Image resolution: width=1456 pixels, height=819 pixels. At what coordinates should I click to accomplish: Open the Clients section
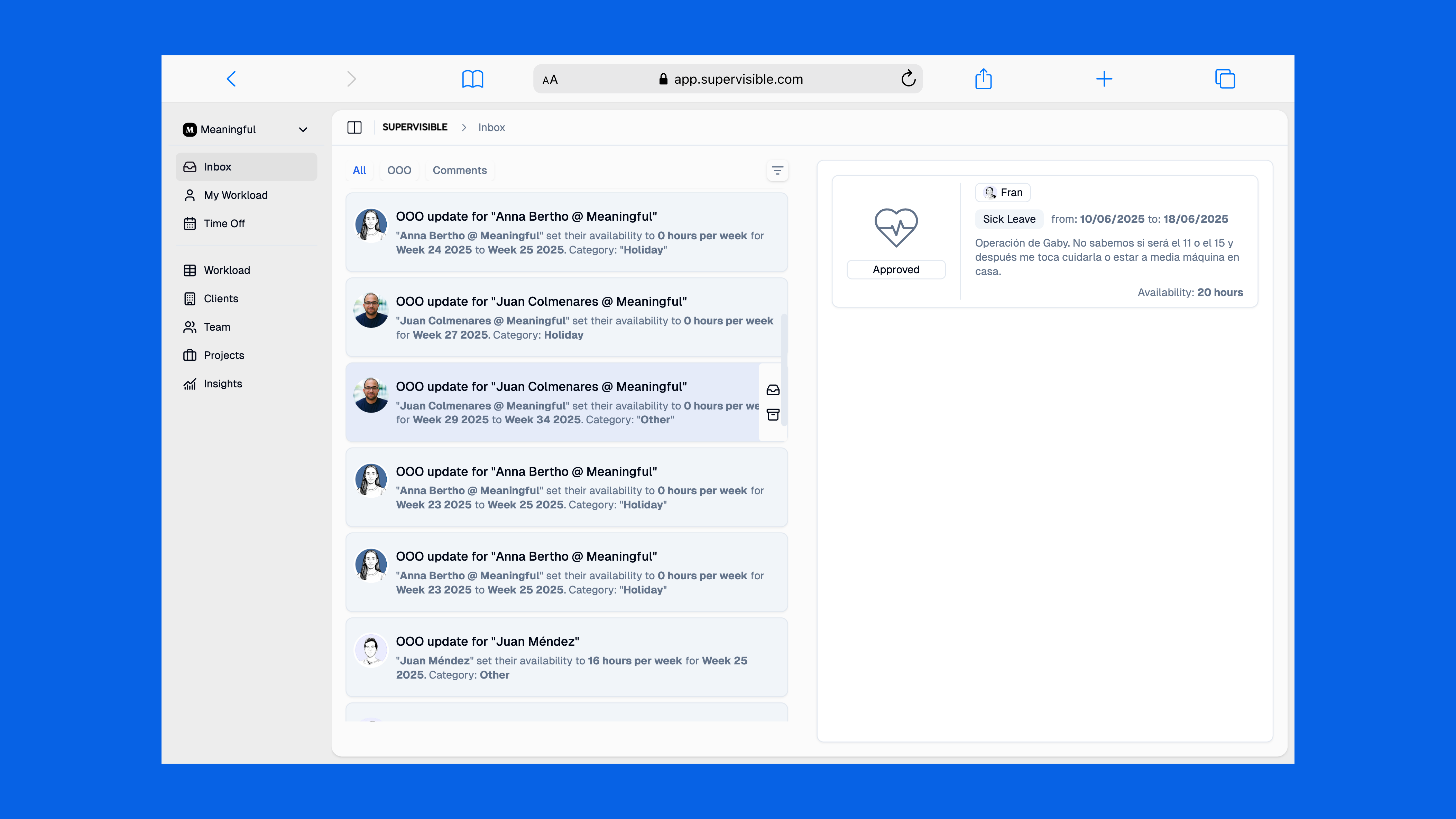click(x=220, y=298)
